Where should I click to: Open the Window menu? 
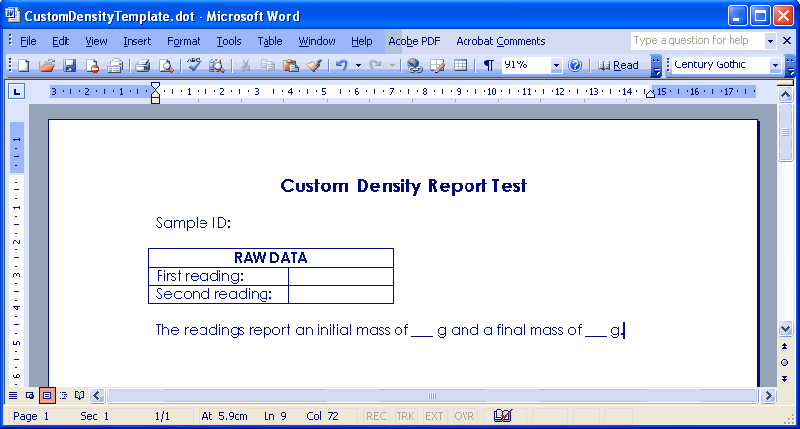coord(317,41)
